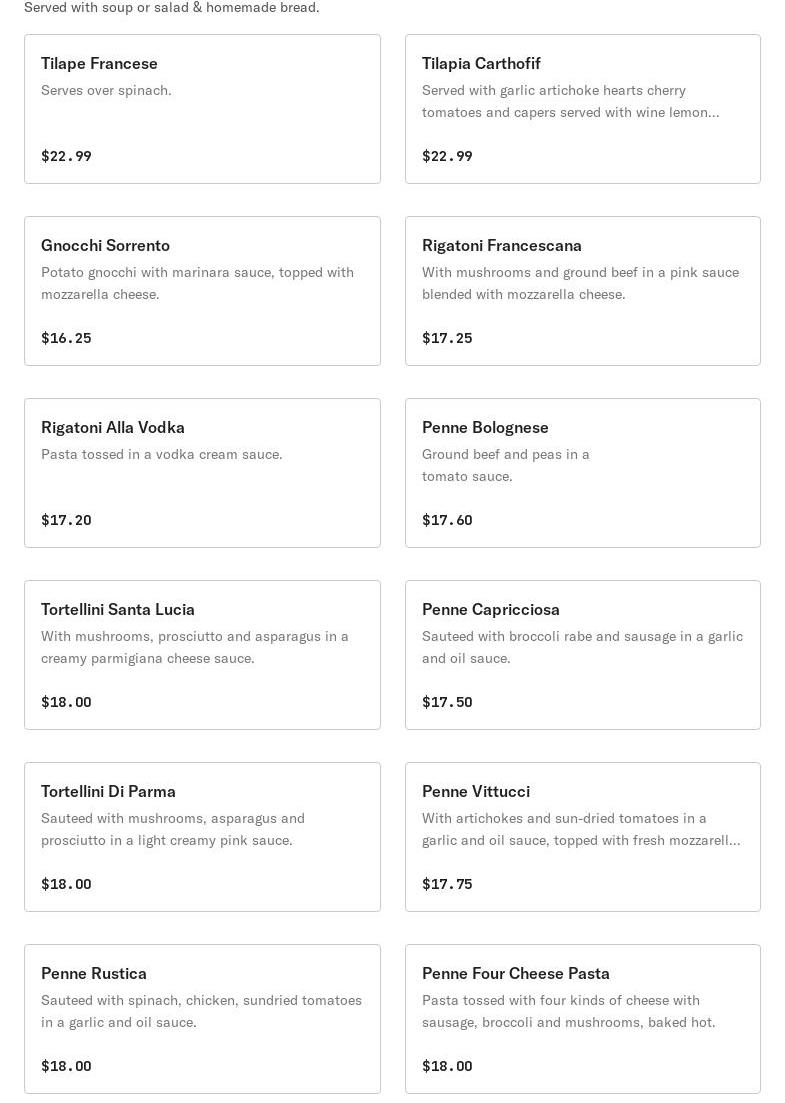Select the Tilapia Carthofif dish card
Screen dimensions: 785x1103
582,109
